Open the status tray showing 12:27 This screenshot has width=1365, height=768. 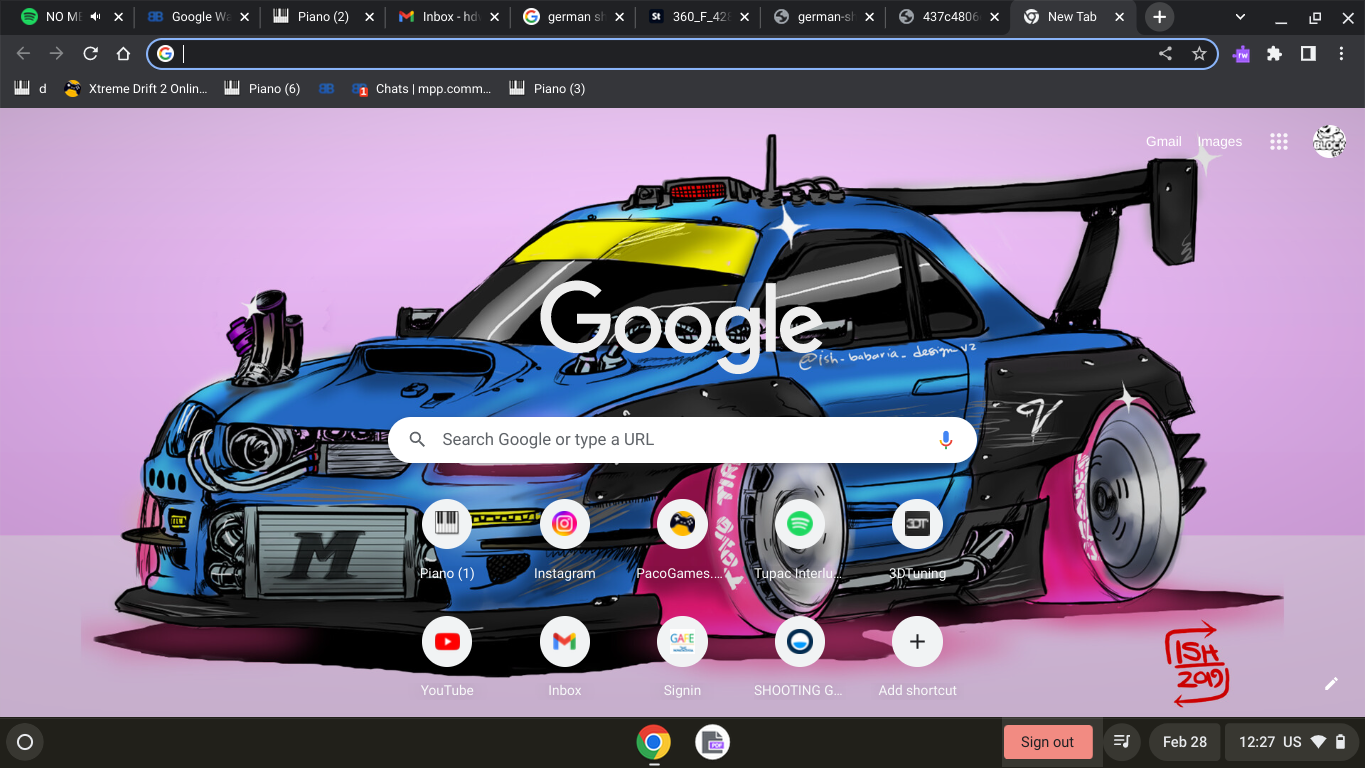1292,742
